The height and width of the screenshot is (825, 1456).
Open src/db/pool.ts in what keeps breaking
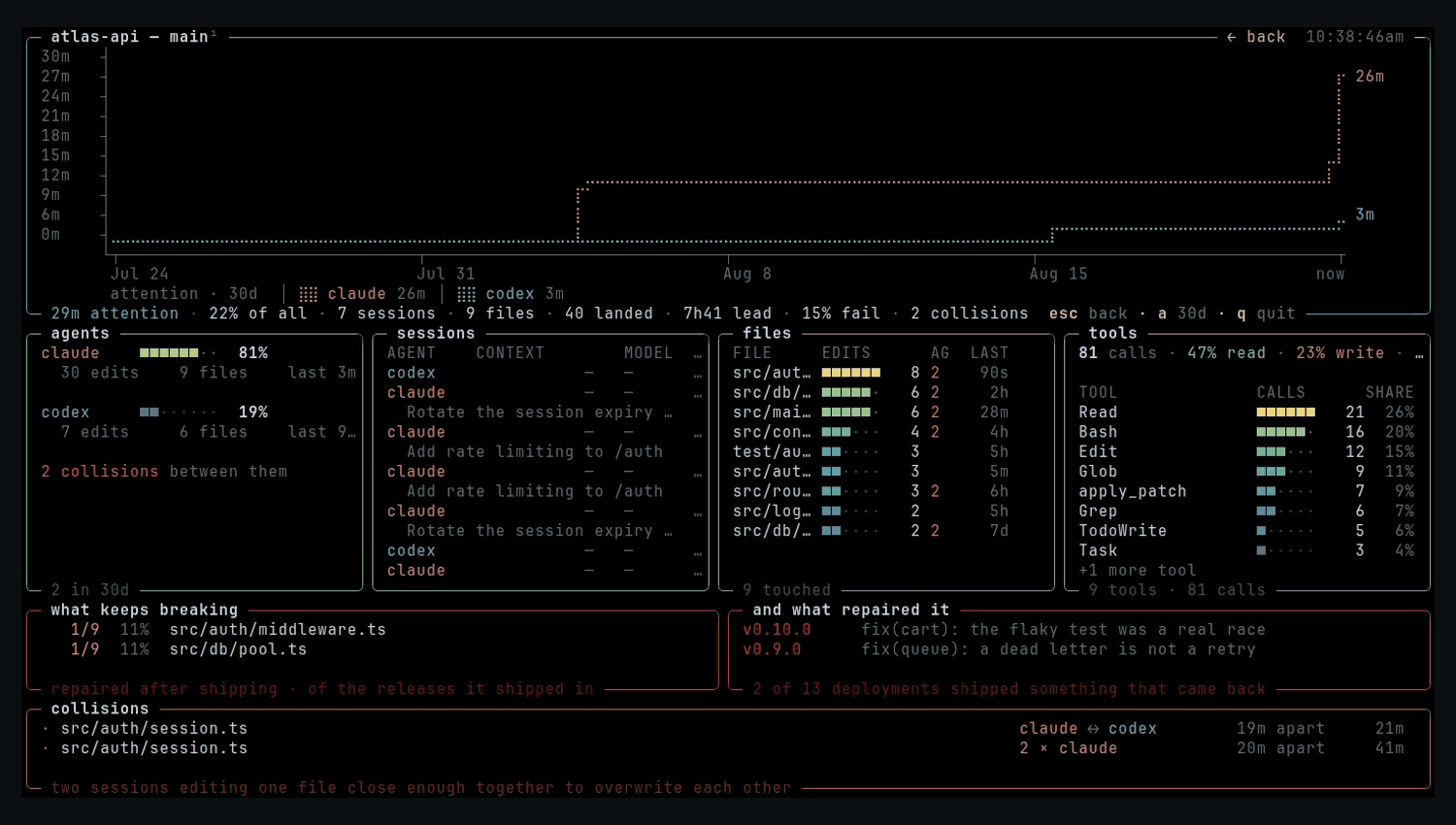coord(238,649)
